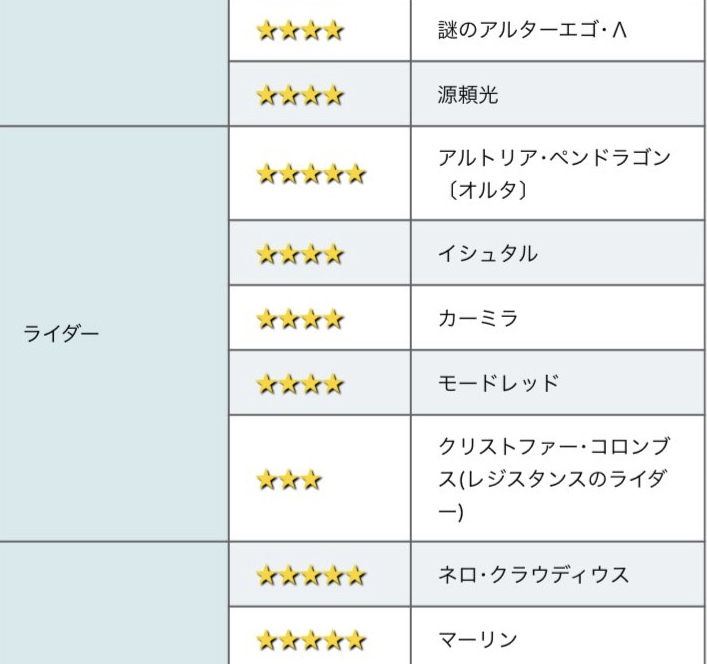The width and height of the screenshot is (707, 664).
Task: Click the star rating next to カーミラ
Action: tap(300, 319)
